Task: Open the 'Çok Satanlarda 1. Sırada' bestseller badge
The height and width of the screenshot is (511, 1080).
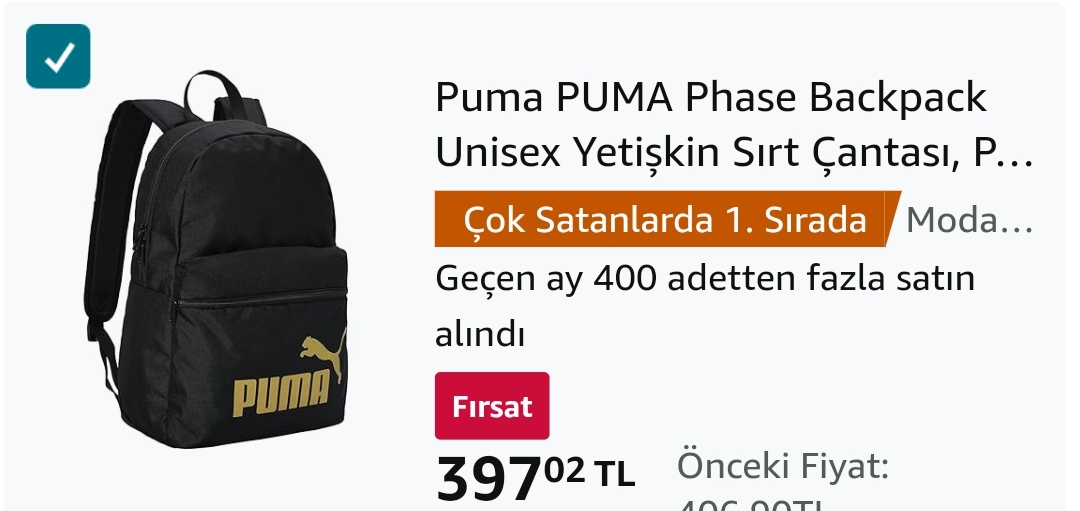Action: (x=665, y=219)
